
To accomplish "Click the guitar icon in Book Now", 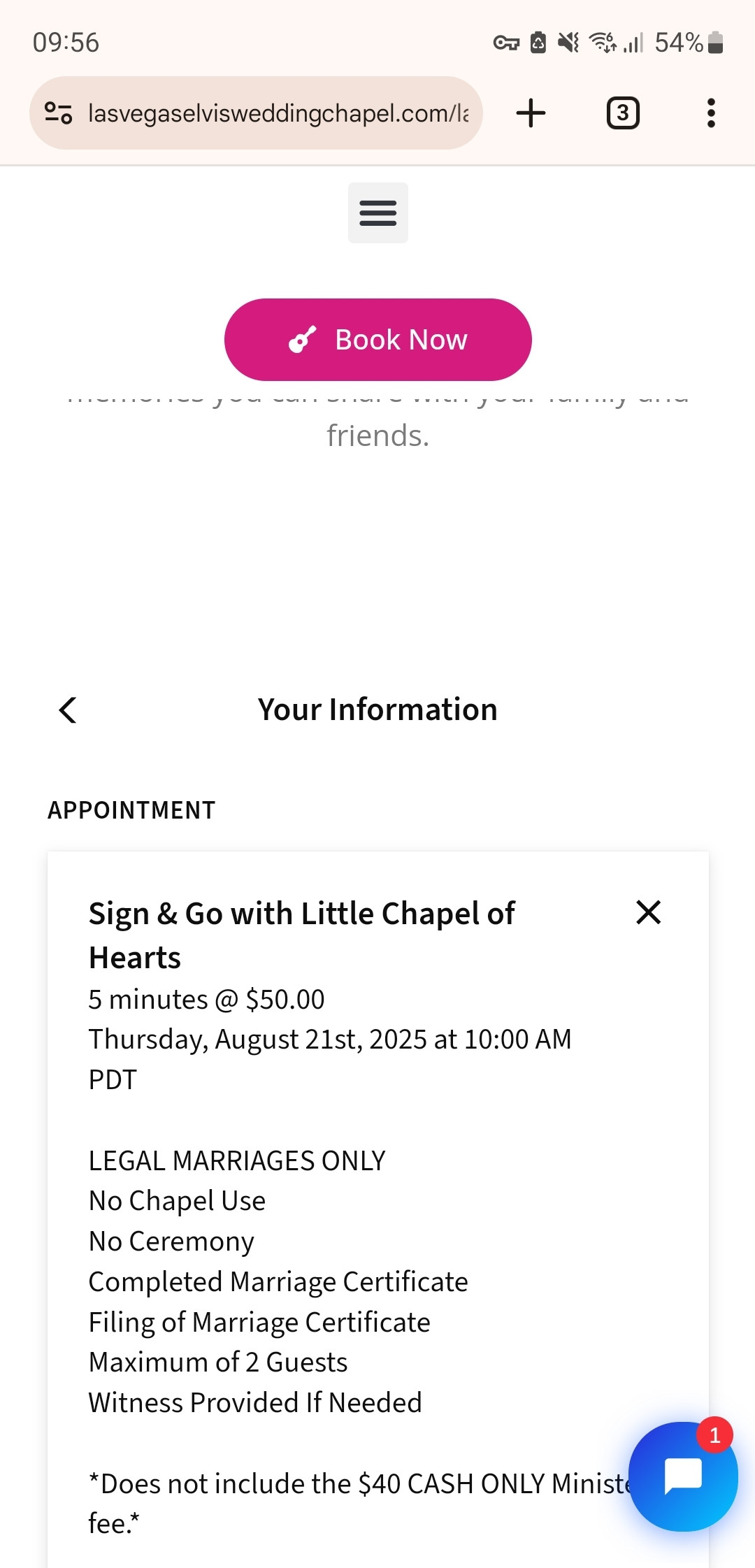I will [x=302, y=340].
